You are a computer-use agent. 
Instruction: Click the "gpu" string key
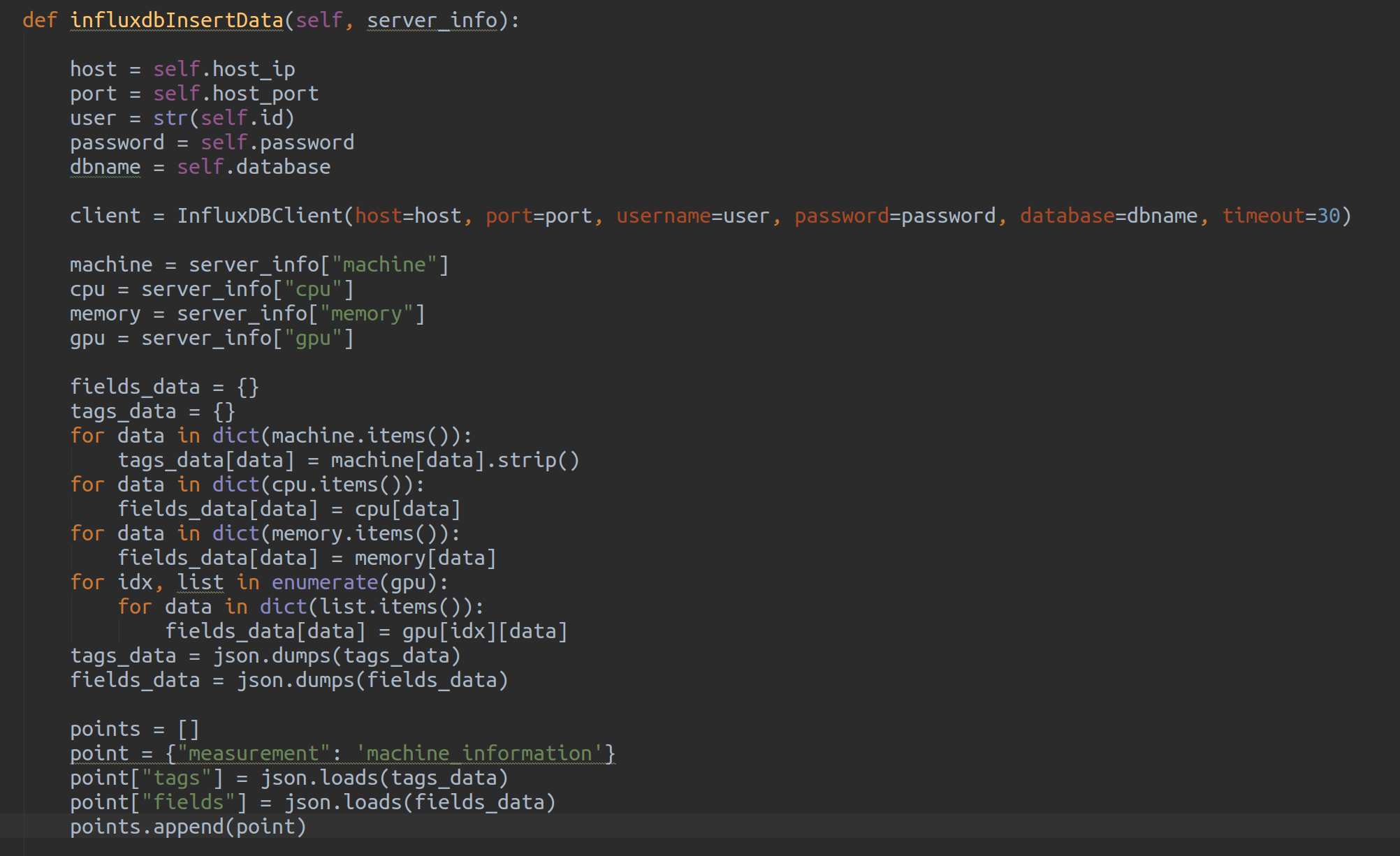click(312, 338)
